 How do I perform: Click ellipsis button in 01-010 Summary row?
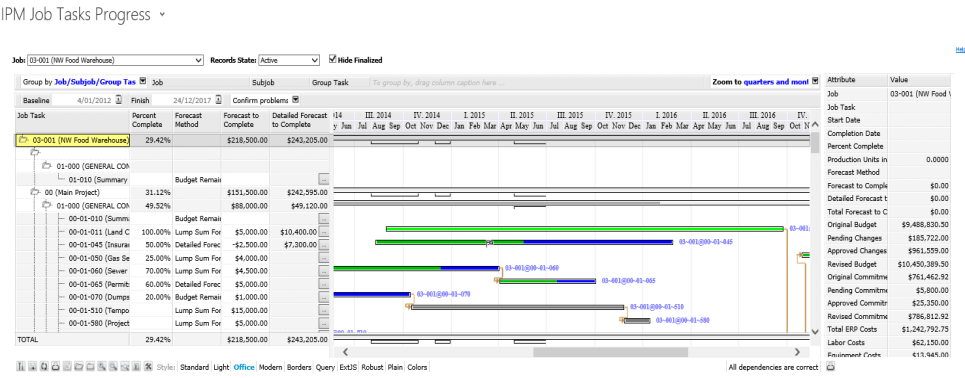coord(324,180)
